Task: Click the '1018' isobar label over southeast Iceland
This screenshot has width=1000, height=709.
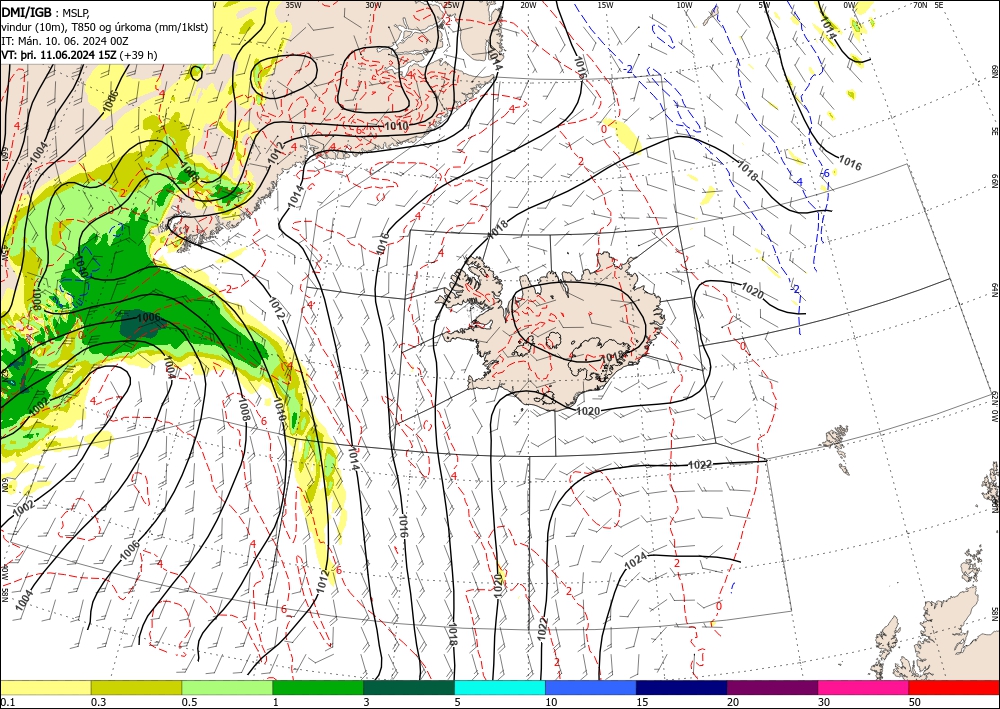Action: (x=612, y=356)
